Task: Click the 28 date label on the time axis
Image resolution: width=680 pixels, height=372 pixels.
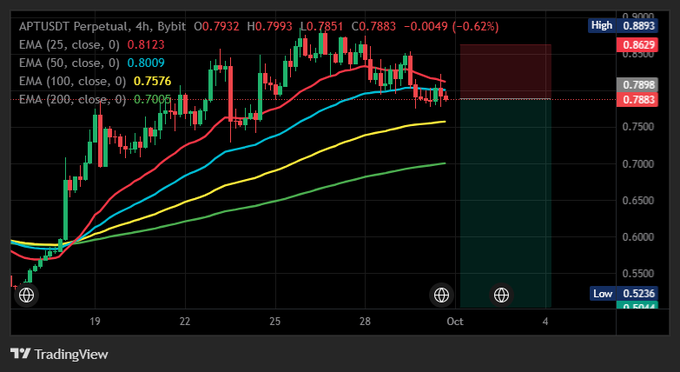Action: [x=365, y=321]
